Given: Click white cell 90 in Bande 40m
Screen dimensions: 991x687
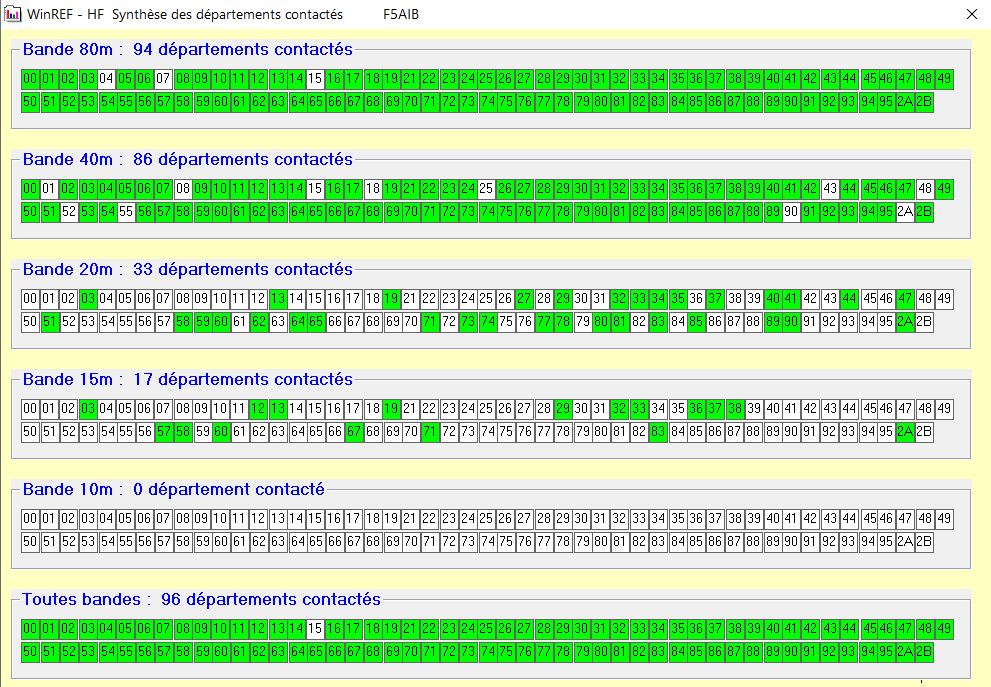Looking at the screenshot, I should pyautogui.click(x=791, y=211).
